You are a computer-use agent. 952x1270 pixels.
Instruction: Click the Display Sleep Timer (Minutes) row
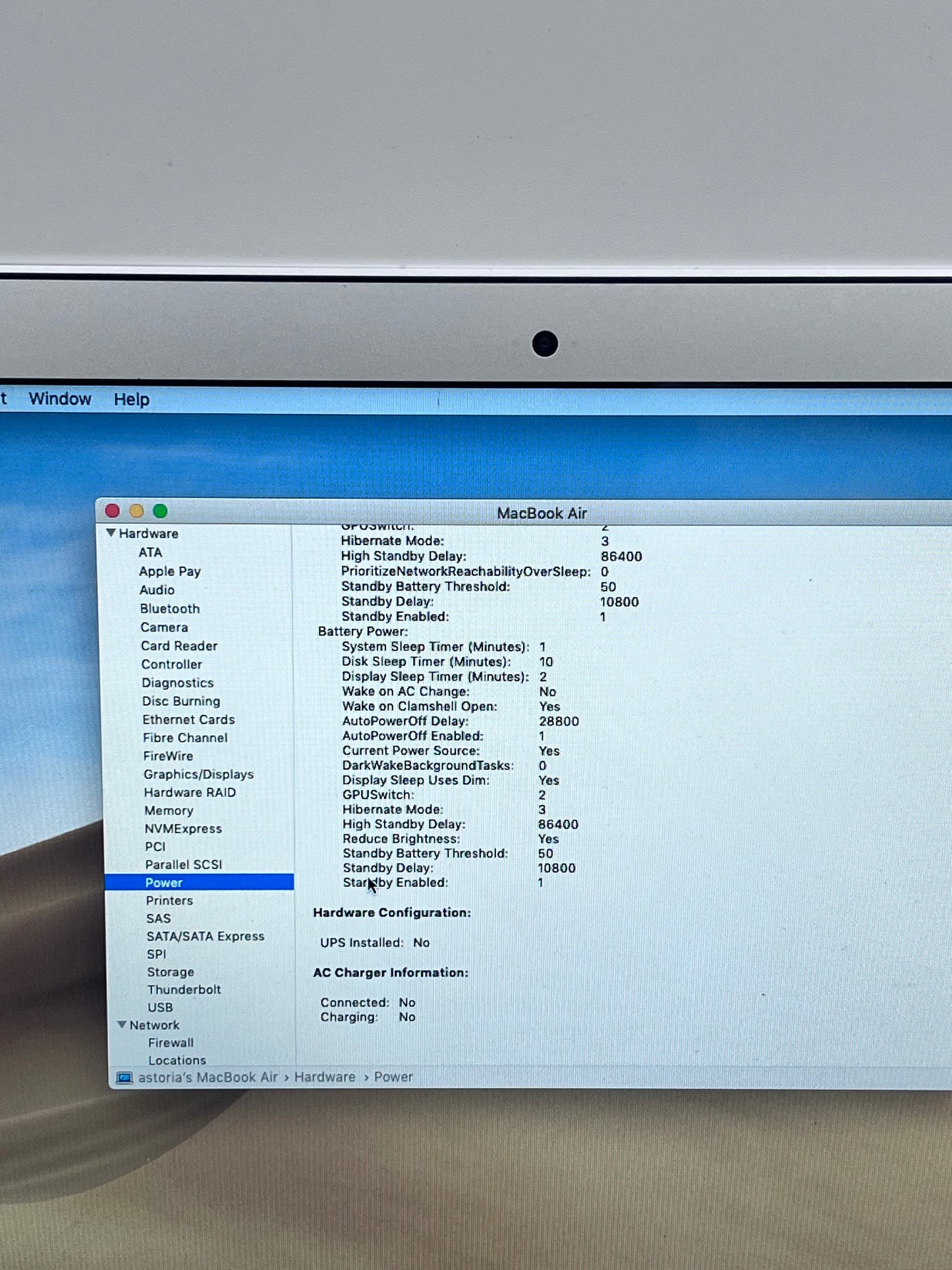point(445,677)
